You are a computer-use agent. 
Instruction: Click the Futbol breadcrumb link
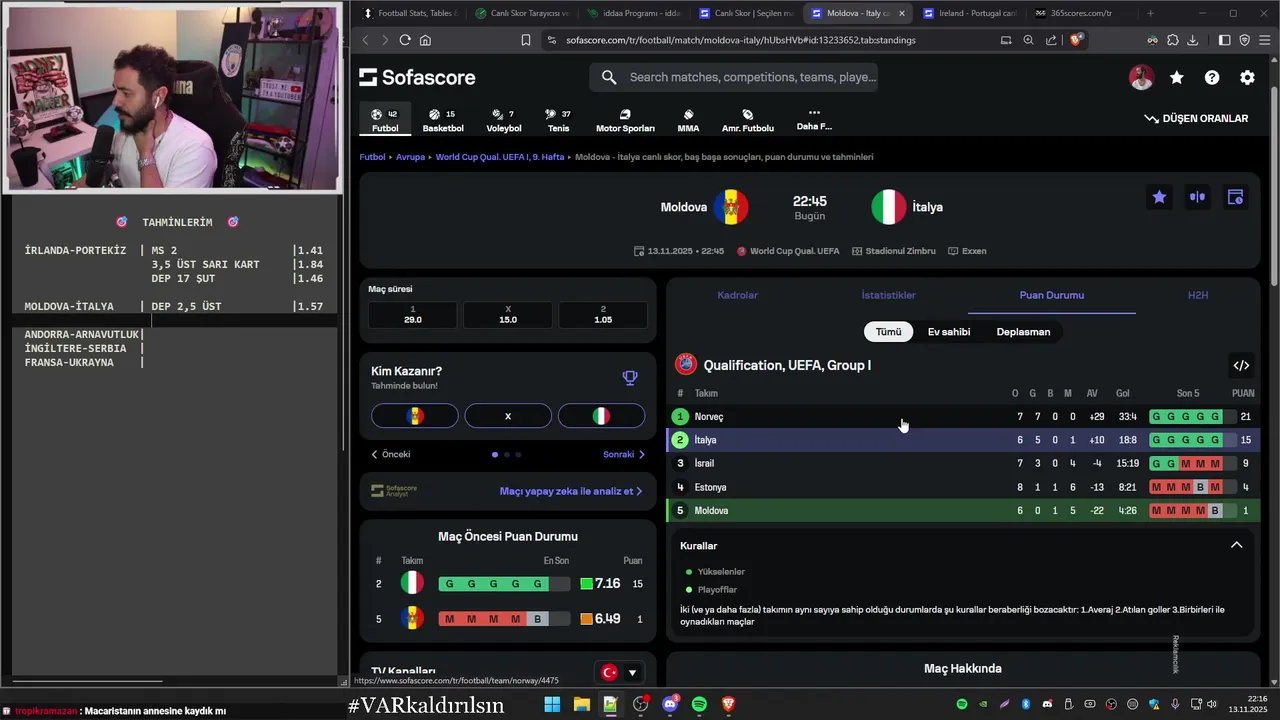click(x=372, y=157)
